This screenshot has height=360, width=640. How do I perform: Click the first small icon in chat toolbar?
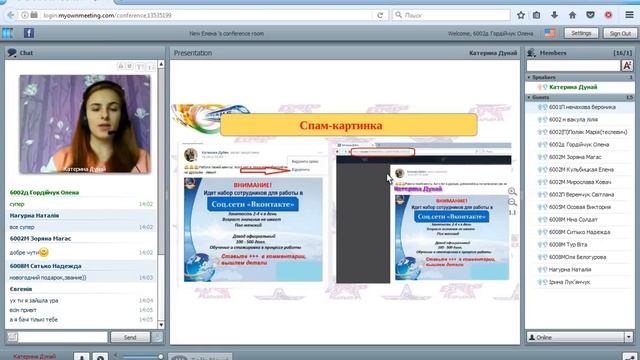(x=121, y=67)
